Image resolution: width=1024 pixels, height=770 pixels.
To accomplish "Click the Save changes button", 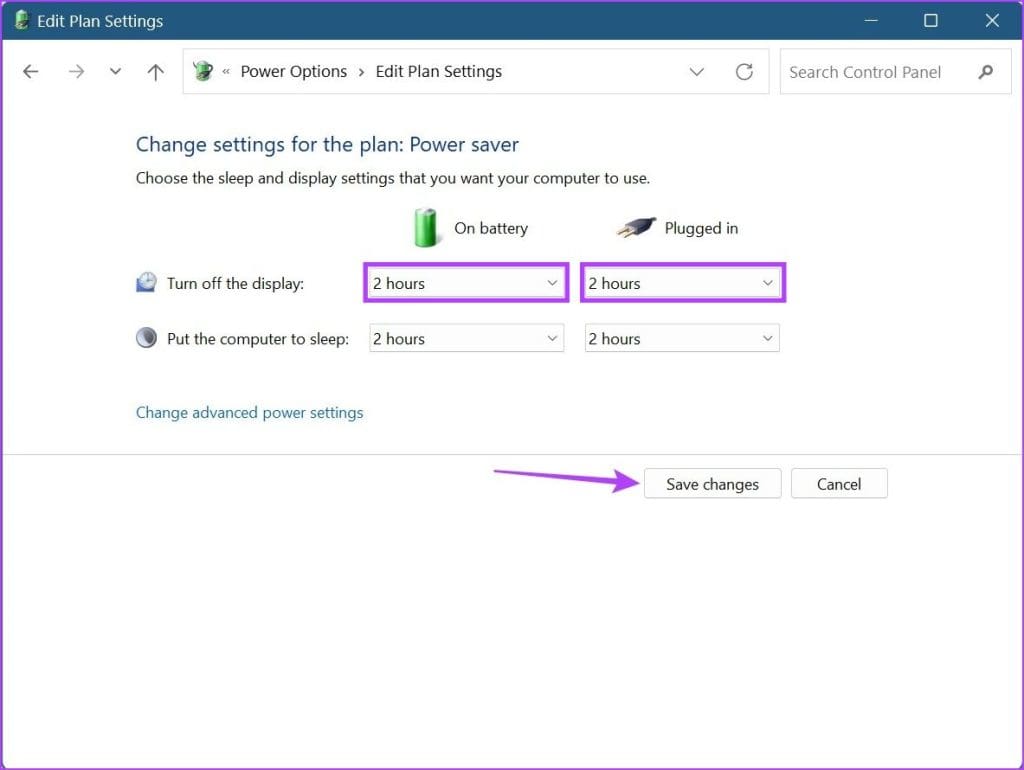I will pyautogui.click(x=712, y=483).
